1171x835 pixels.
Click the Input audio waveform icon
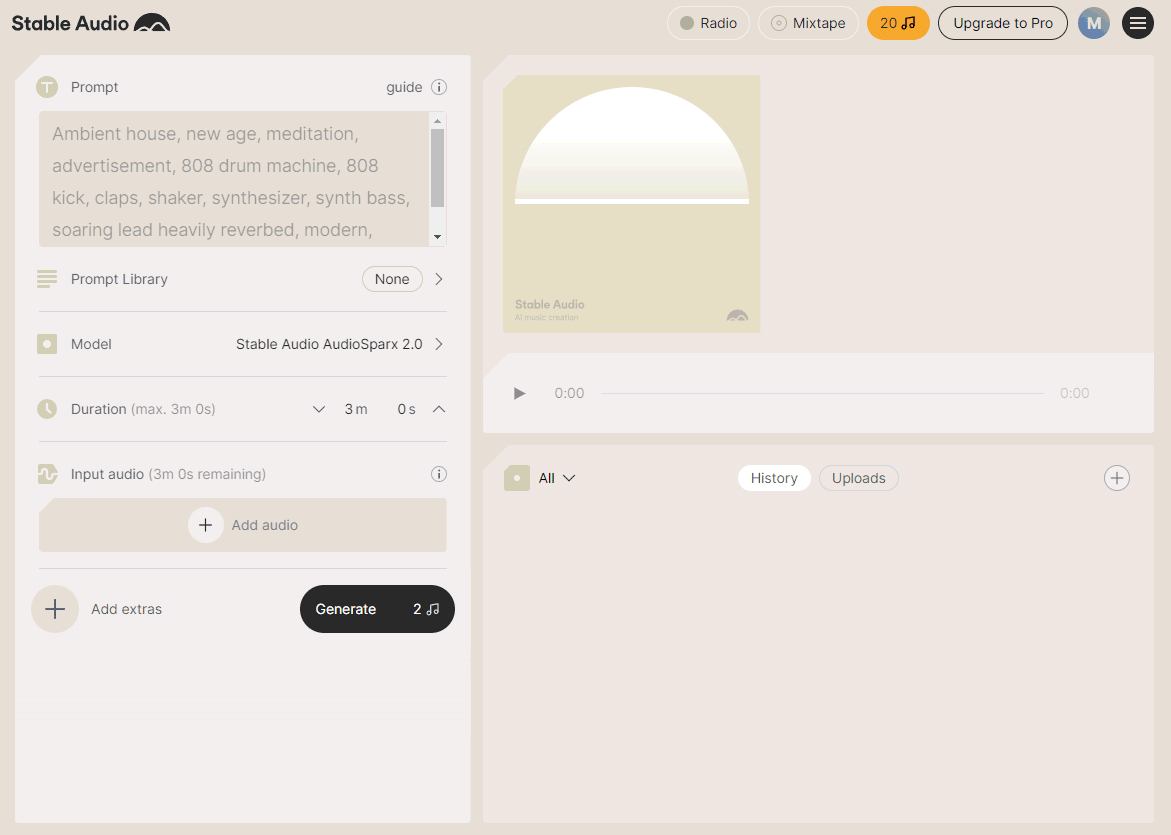[47, 474]
